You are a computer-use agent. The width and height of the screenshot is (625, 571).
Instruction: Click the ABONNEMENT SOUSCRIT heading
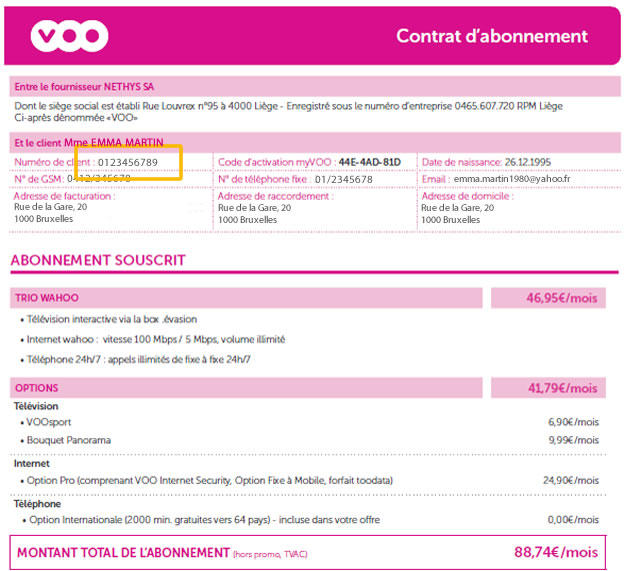(98, 260)
